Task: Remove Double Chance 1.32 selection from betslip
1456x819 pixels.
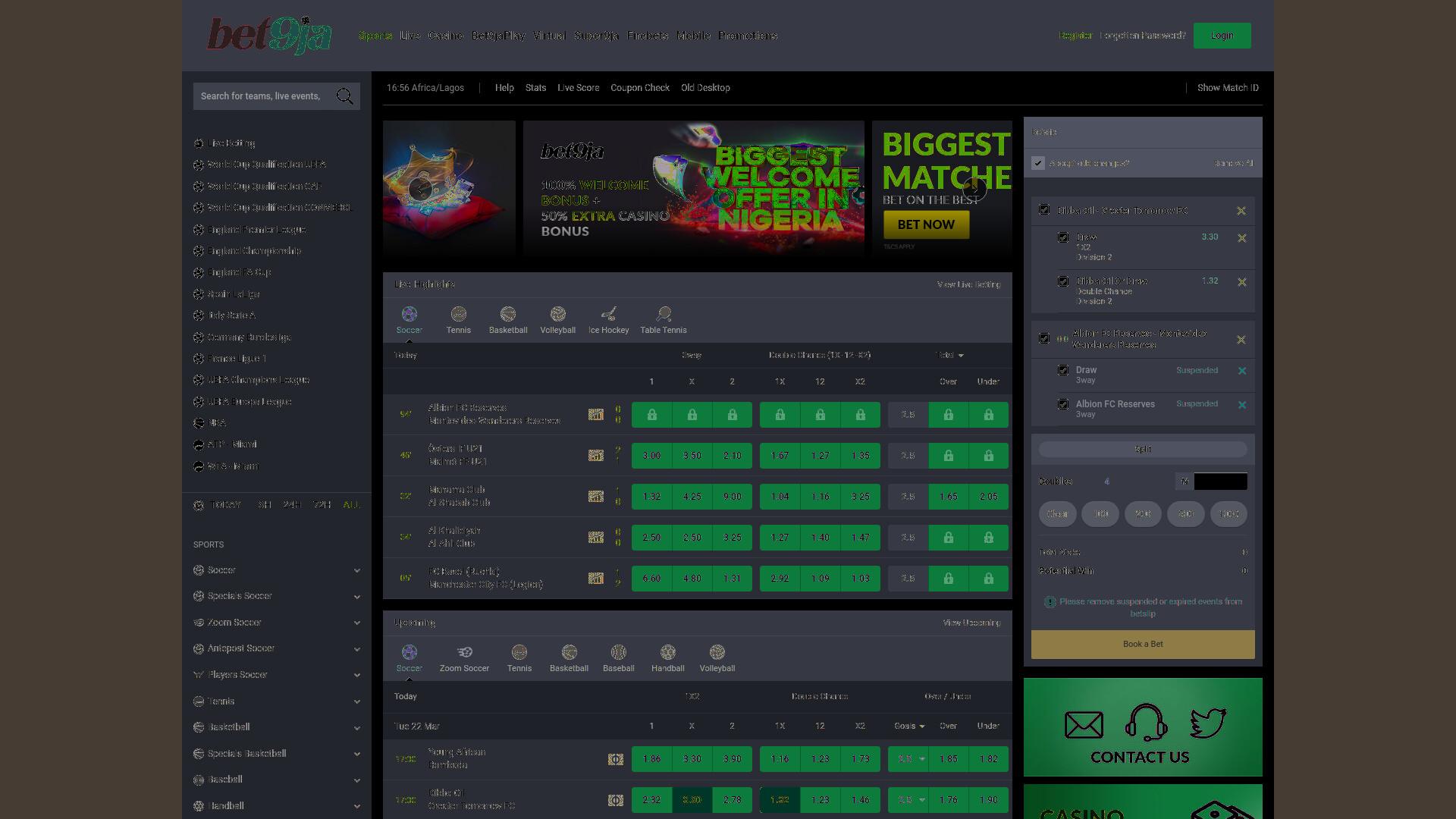Action: 1242,282
